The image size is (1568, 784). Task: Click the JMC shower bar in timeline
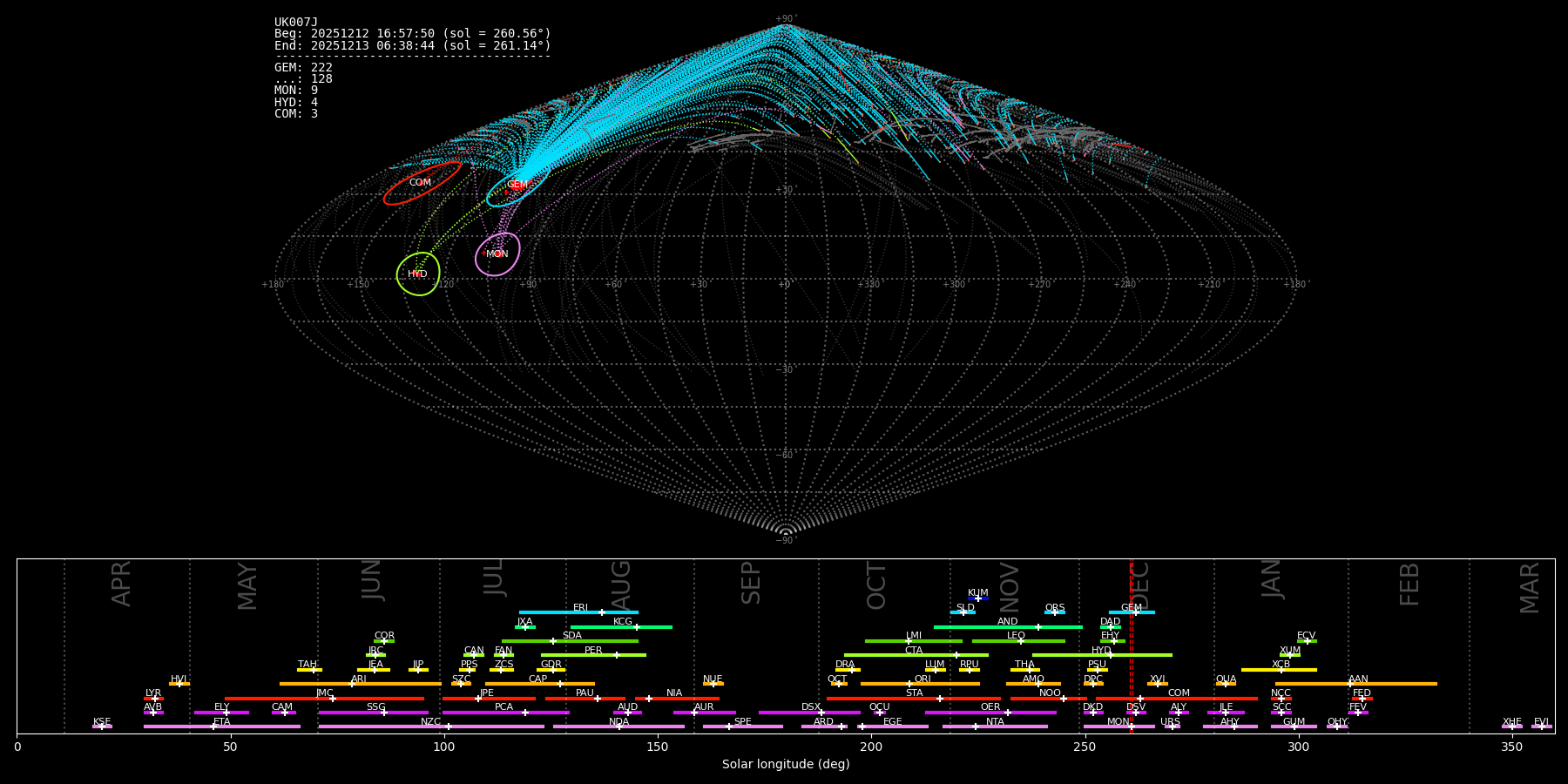[x=325, y=699]
